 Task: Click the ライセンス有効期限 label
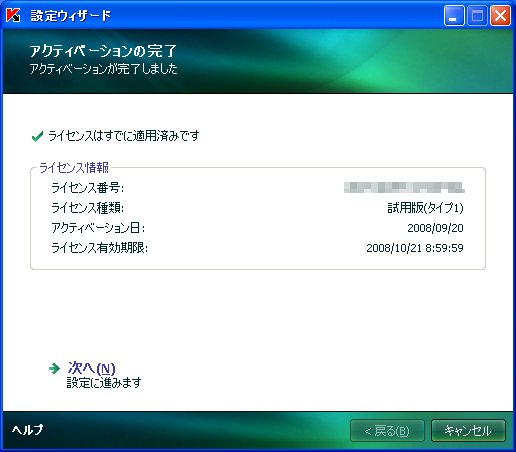pos(99,248)
